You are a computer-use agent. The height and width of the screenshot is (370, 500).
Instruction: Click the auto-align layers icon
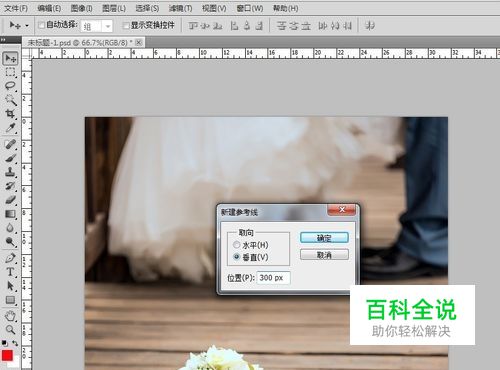[x=369, y=26]
